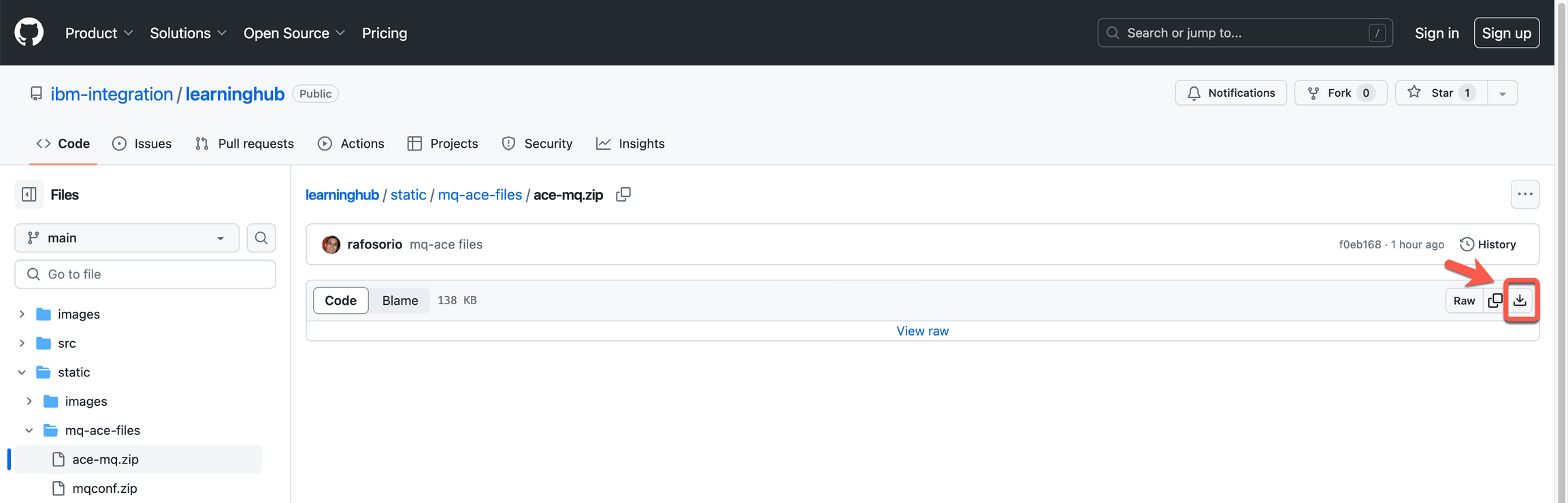This screenshot has width=1568, height=503.
Task: Open the Product menu
Action: [99, 33]
